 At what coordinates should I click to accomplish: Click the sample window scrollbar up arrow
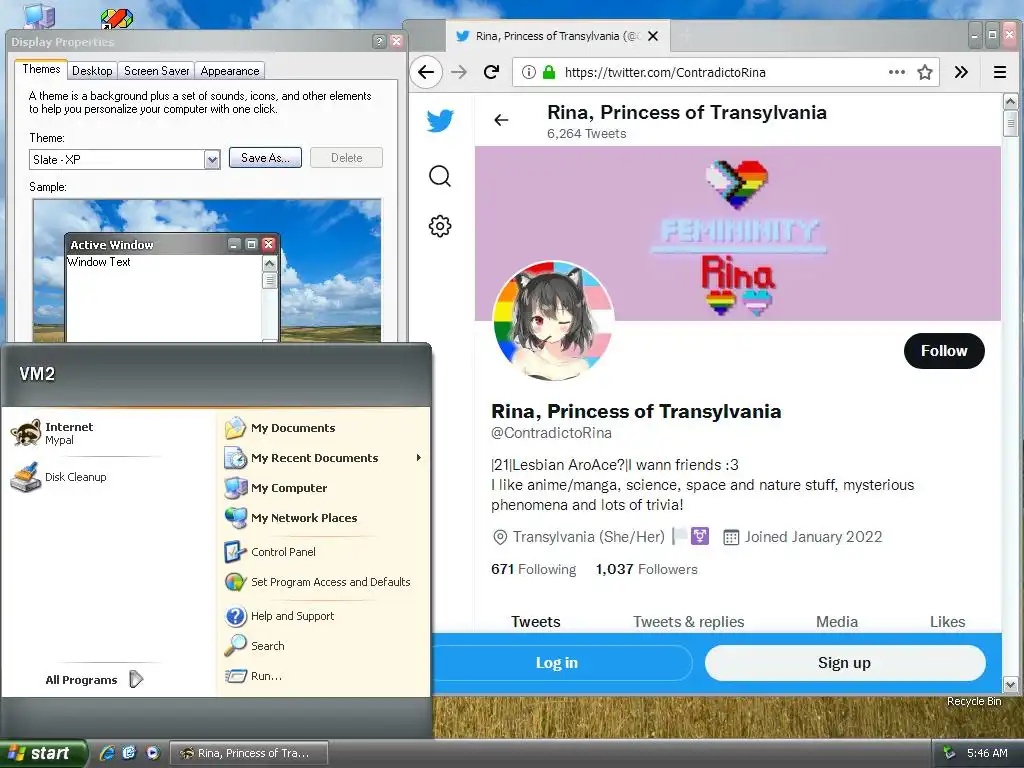click(x=269, y=263)
